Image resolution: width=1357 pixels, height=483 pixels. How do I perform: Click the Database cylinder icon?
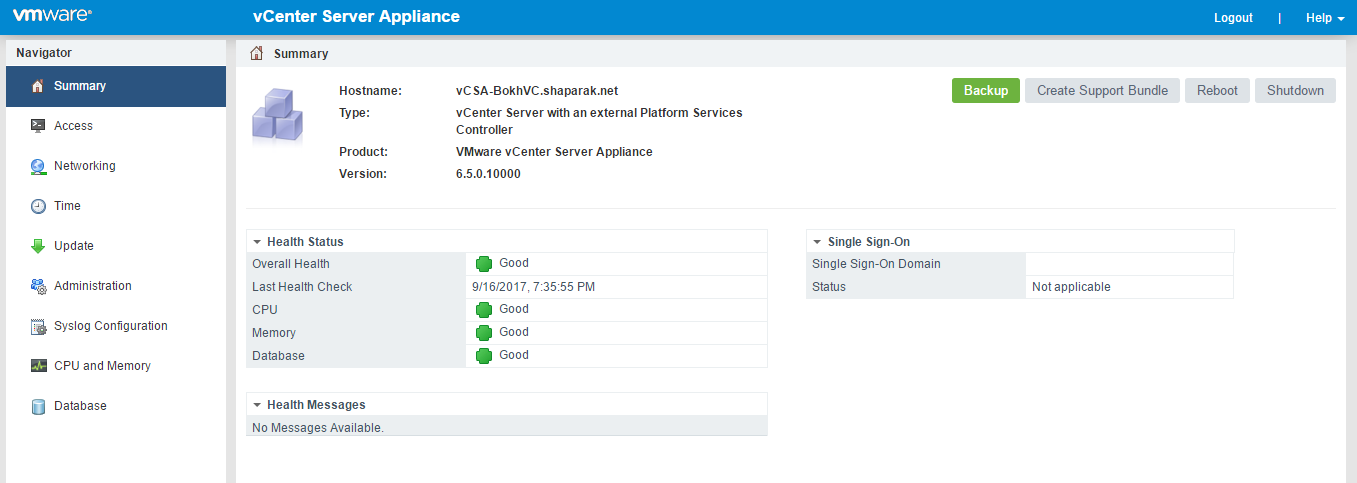(x=38, y=406)
